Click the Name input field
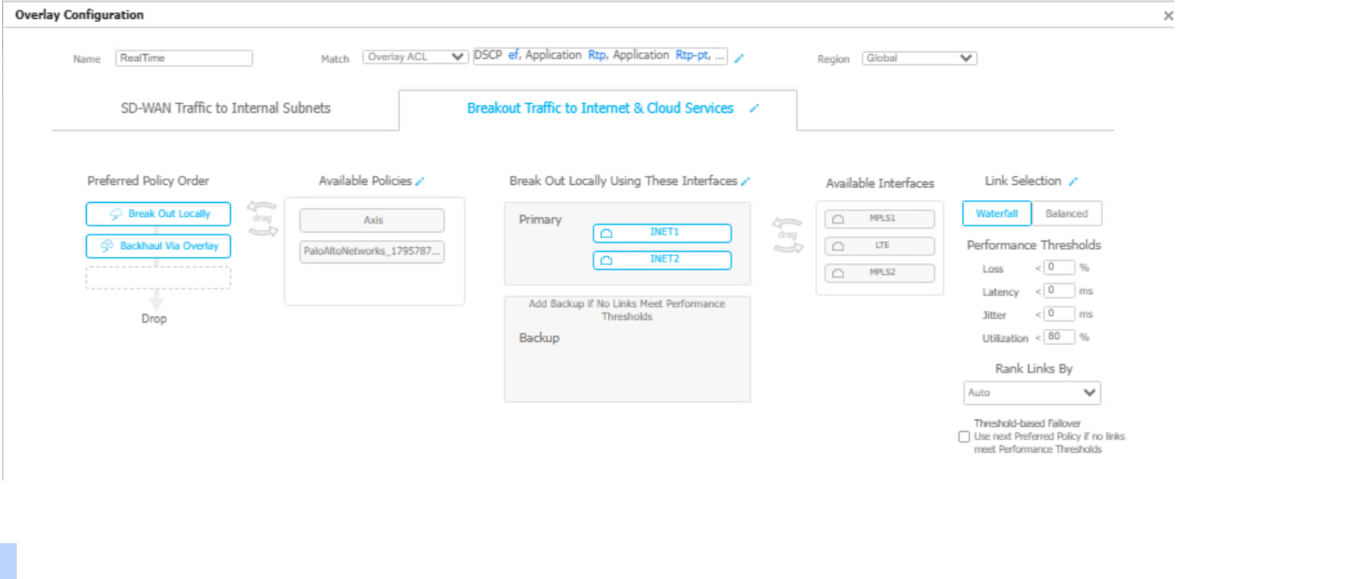 tap(184, 58)
